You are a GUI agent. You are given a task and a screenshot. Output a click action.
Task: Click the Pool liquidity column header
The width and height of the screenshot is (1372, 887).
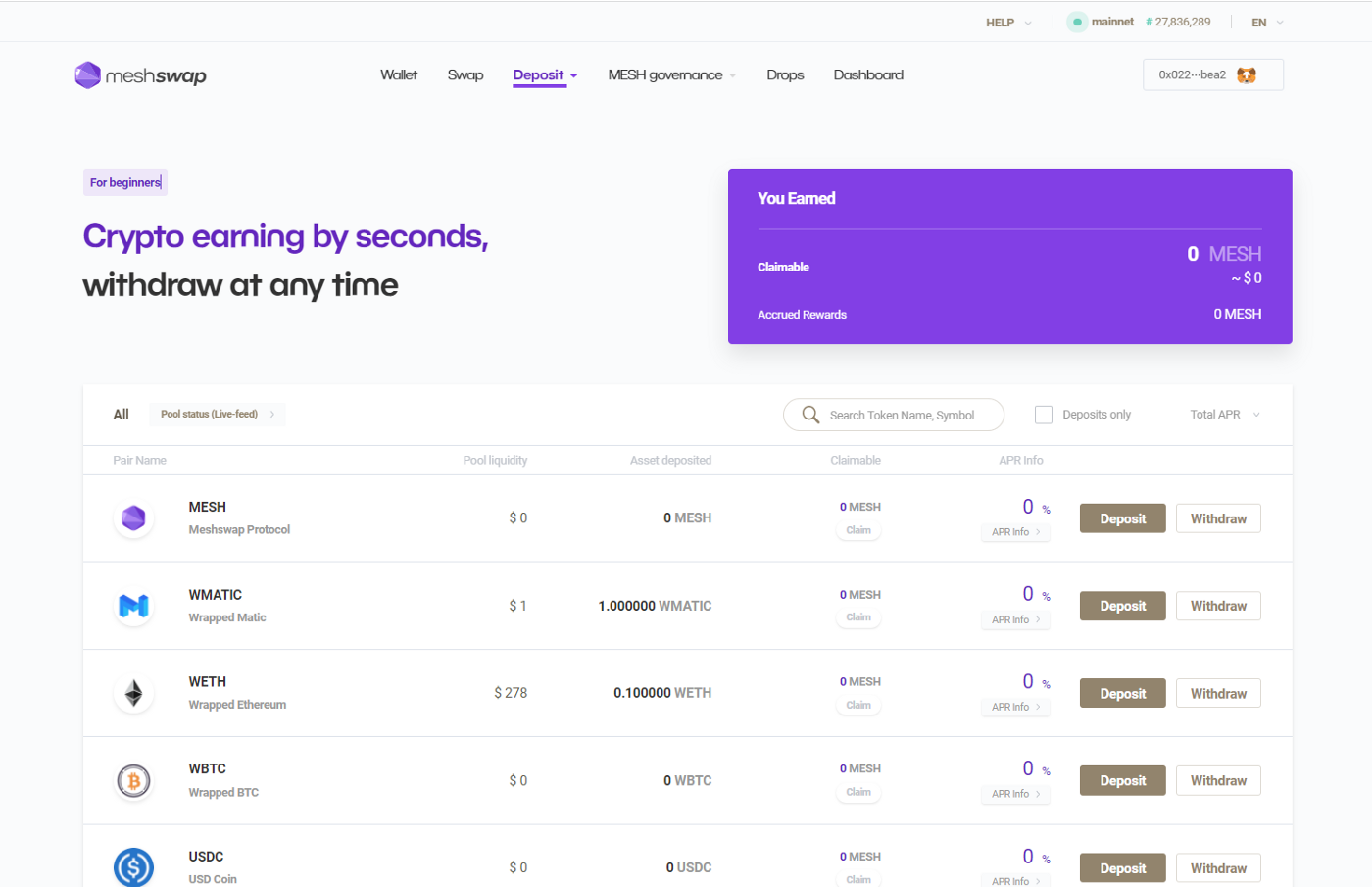click(x=495, y=460)
